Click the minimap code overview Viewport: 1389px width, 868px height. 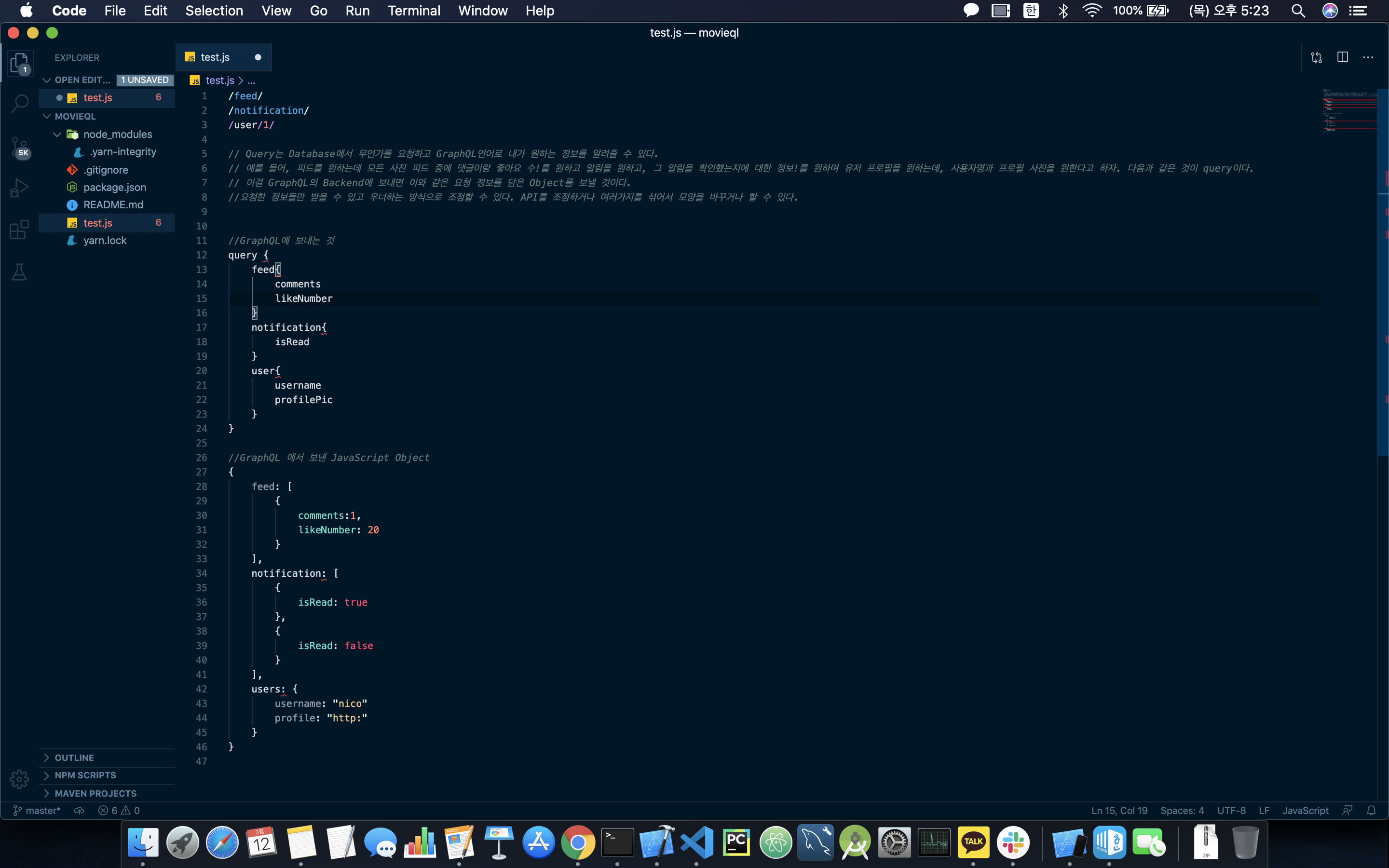tap(1350, 110)
